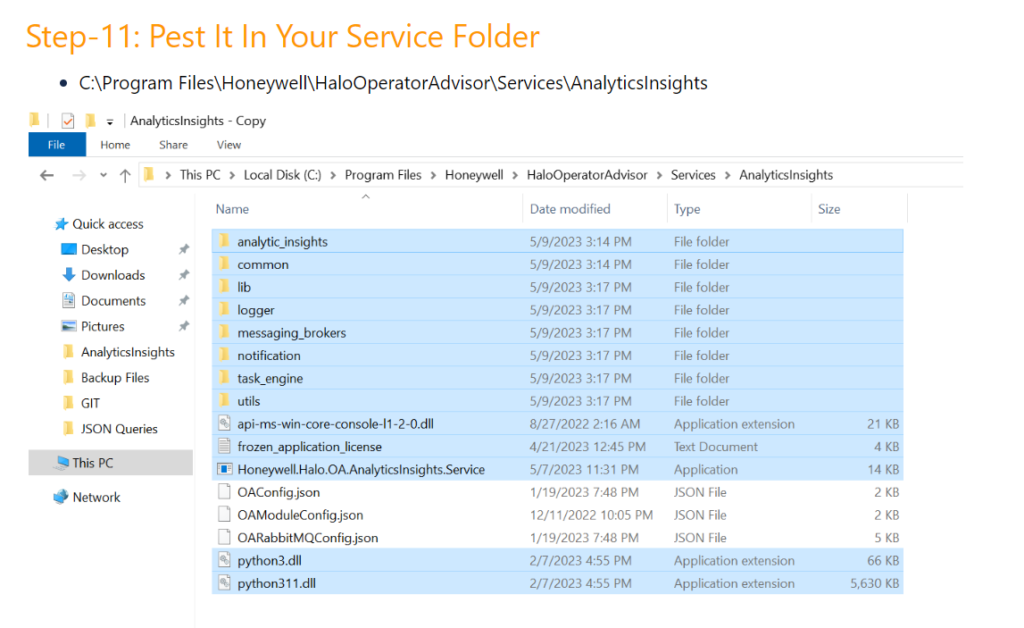Sort files by Date modified column header
The width and height of the screenshot is (1024, 628).
point(570,209)
